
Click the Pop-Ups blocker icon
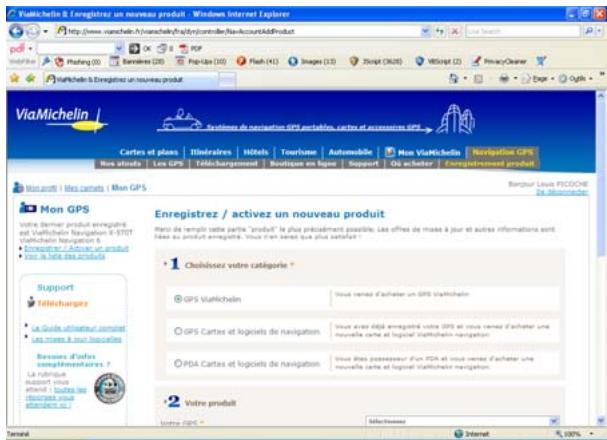pos(180,61)
